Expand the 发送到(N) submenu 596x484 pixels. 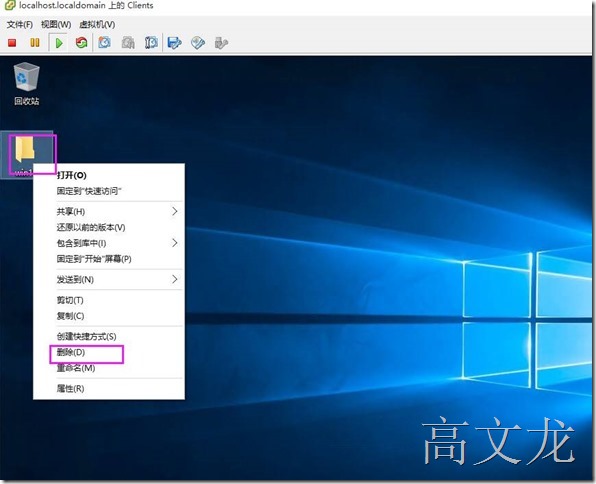tap(109, 279)
